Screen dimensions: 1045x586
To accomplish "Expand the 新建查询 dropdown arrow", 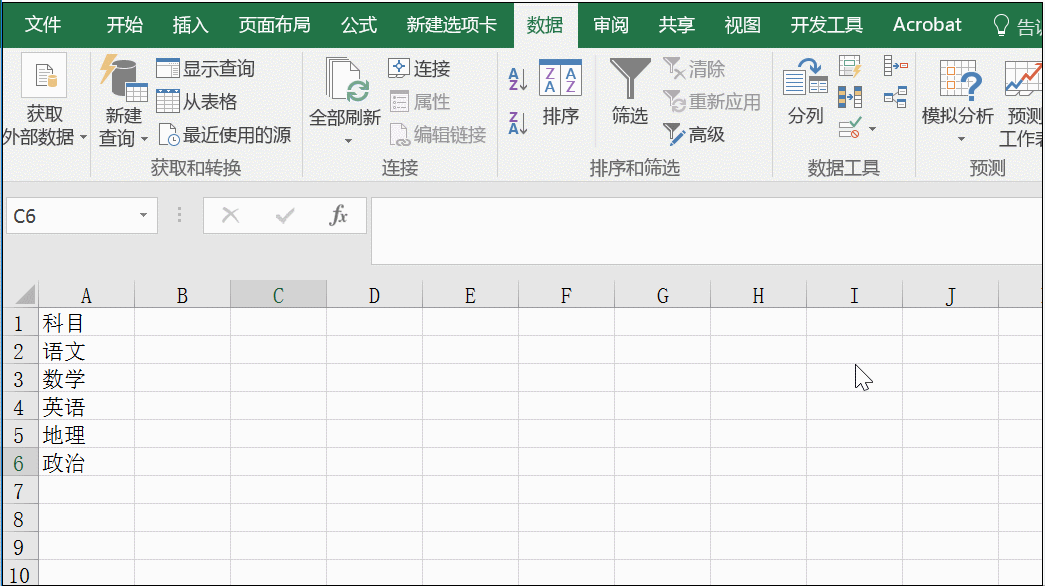I will pyautogui.click(x=145, y=139).
